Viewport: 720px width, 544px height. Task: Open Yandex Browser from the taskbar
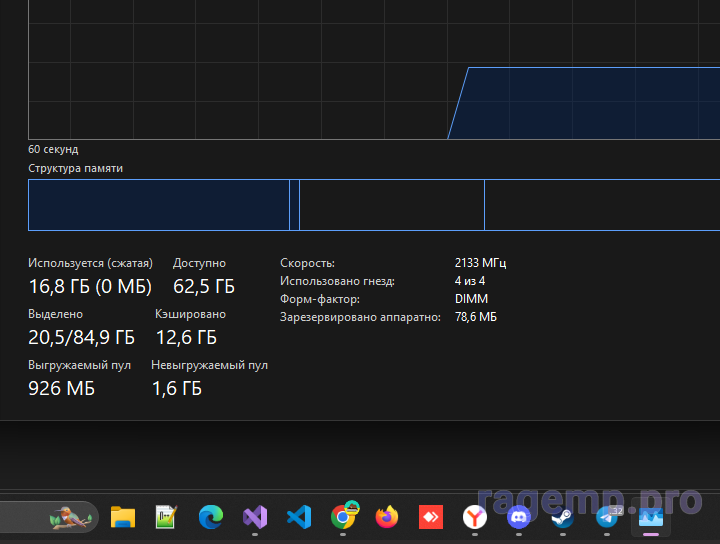point(474,517)
